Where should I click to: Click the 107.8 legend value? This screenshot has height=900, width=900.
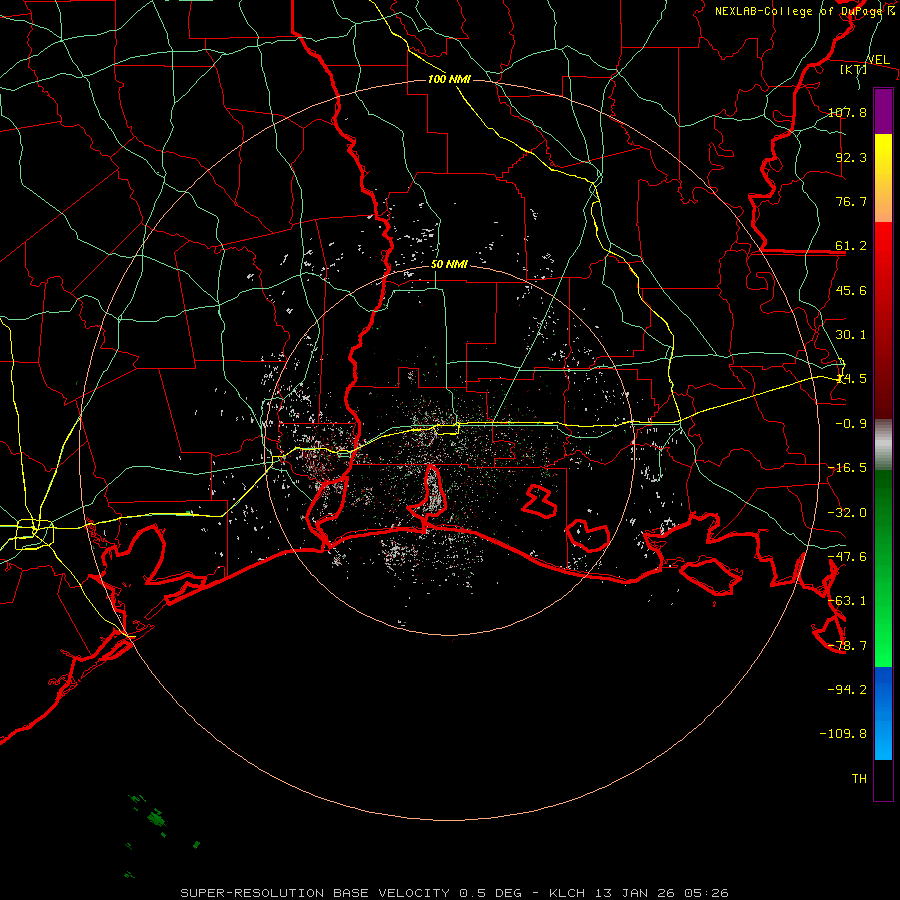click(847, 112)
